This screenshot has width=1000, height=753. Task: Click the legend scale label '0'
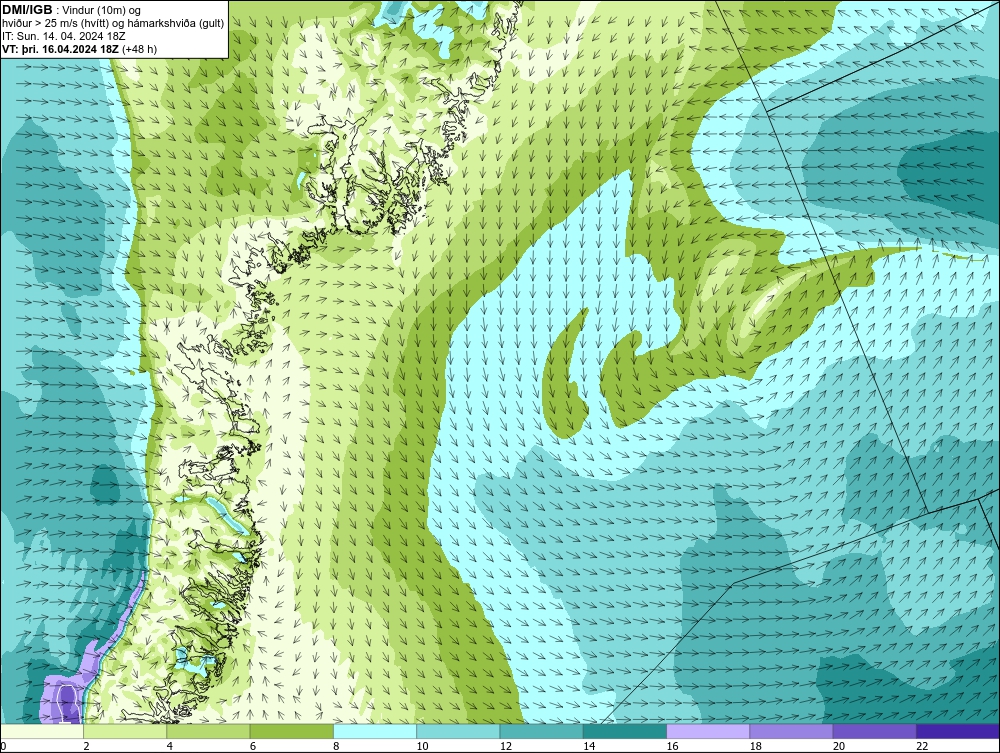coord(3,746)
